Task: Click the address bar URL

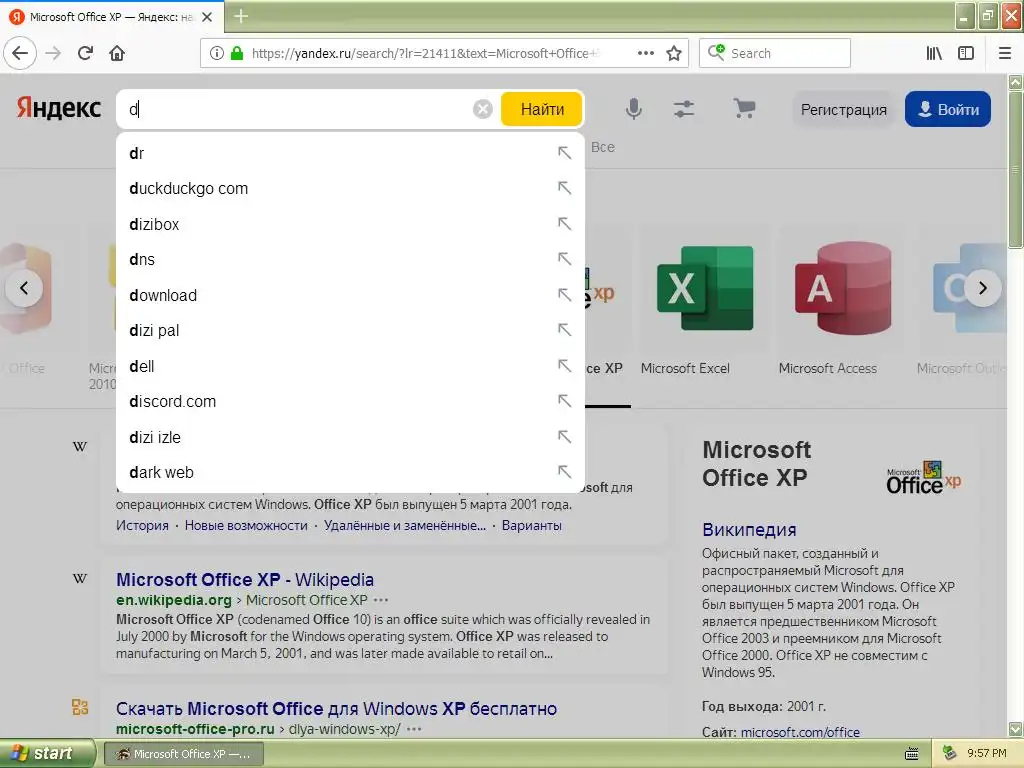Action: click(424, 54)
